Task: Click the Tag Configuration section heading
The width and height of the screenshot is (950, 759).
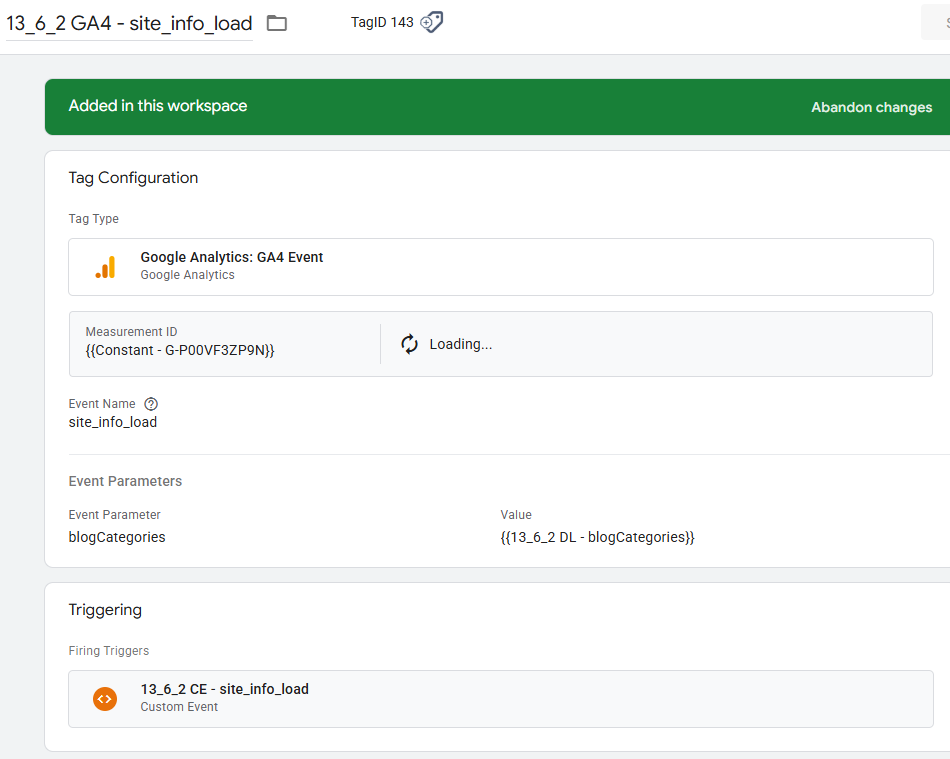Action: point(133,178)
